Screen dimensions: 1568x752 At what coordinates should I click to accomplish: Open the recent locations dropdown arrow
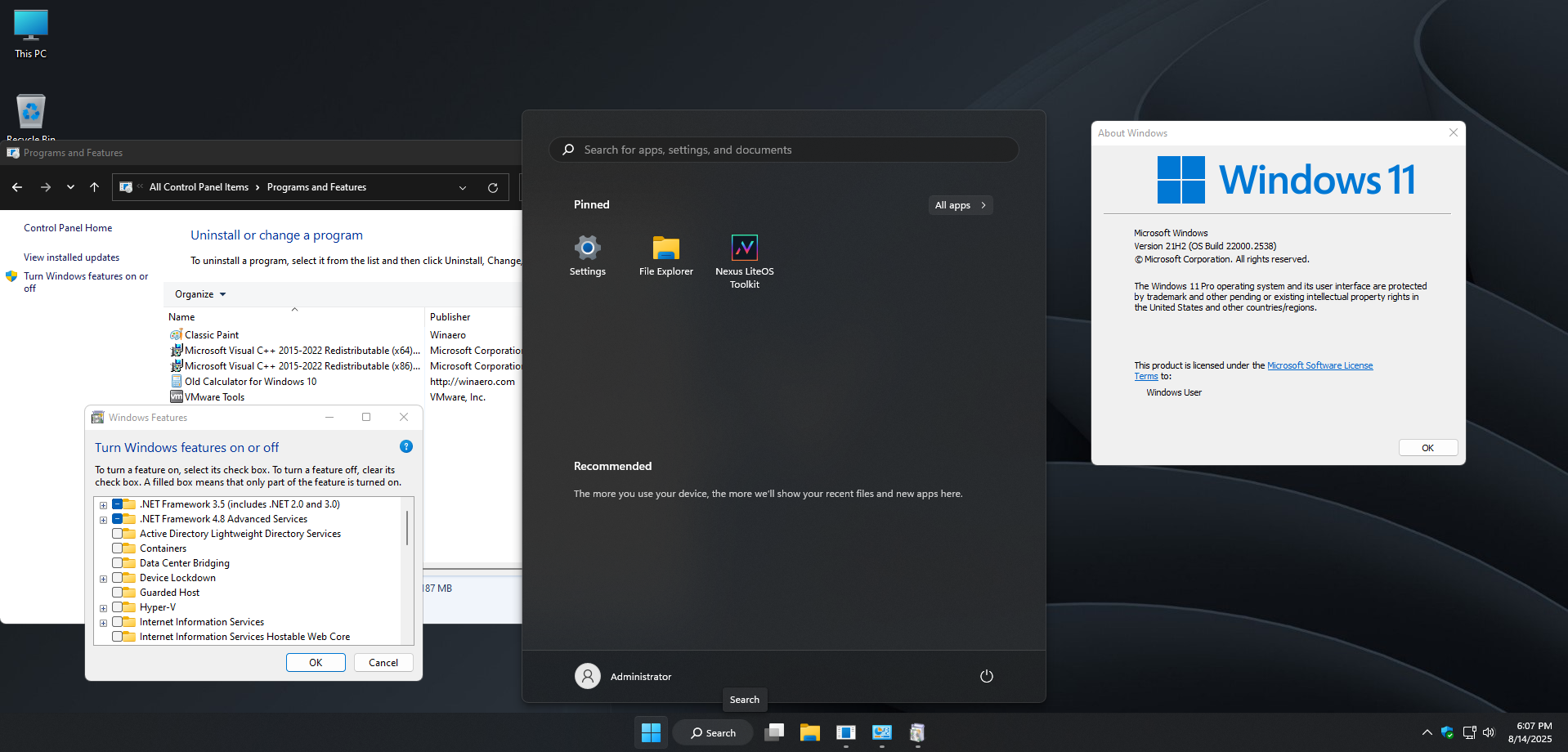[x=70, y=187]
